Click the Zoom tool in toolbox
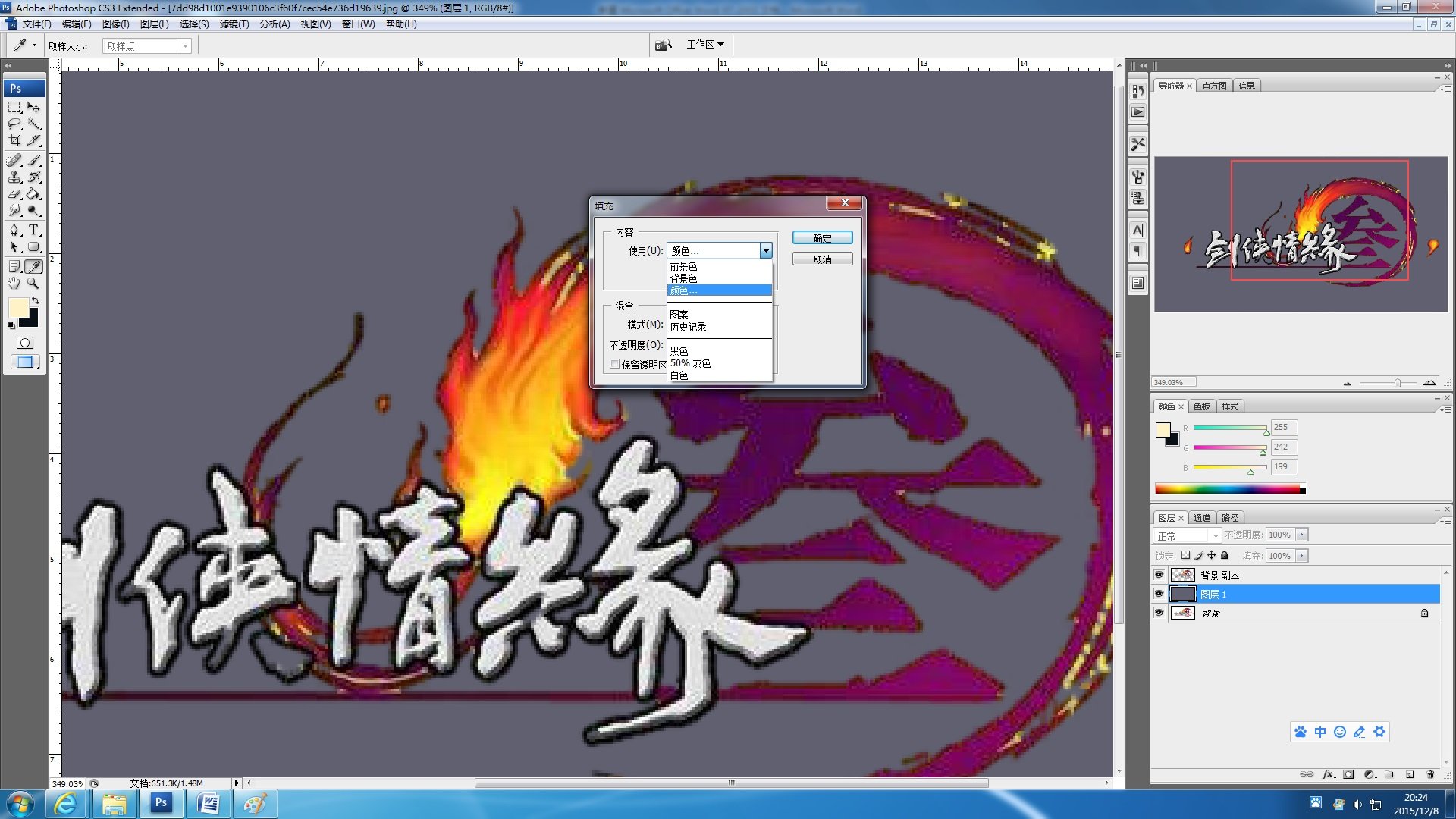This screenshot has width=1456, height=819. point(33,283)
